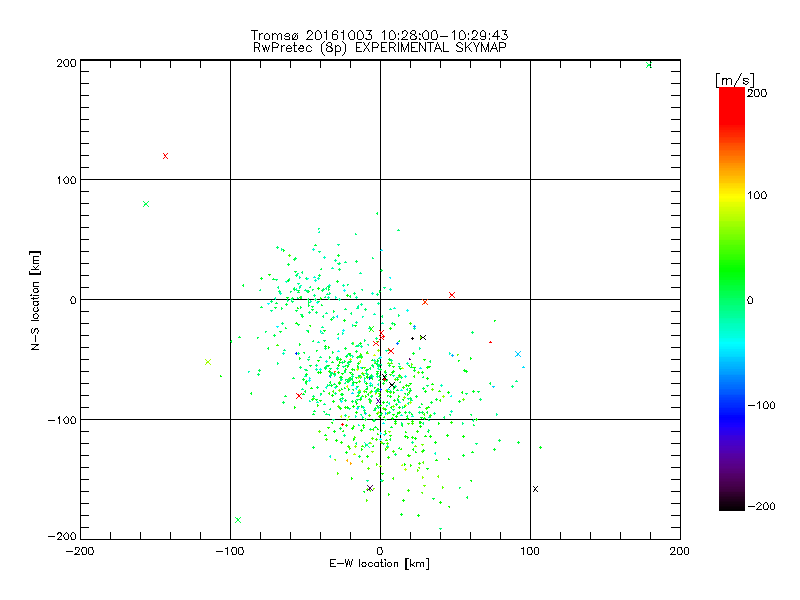Image resolution: width=800 pixels, height=600 pixels.
Task: Click the colorbar's '-100' label
Action: point(761,405)
